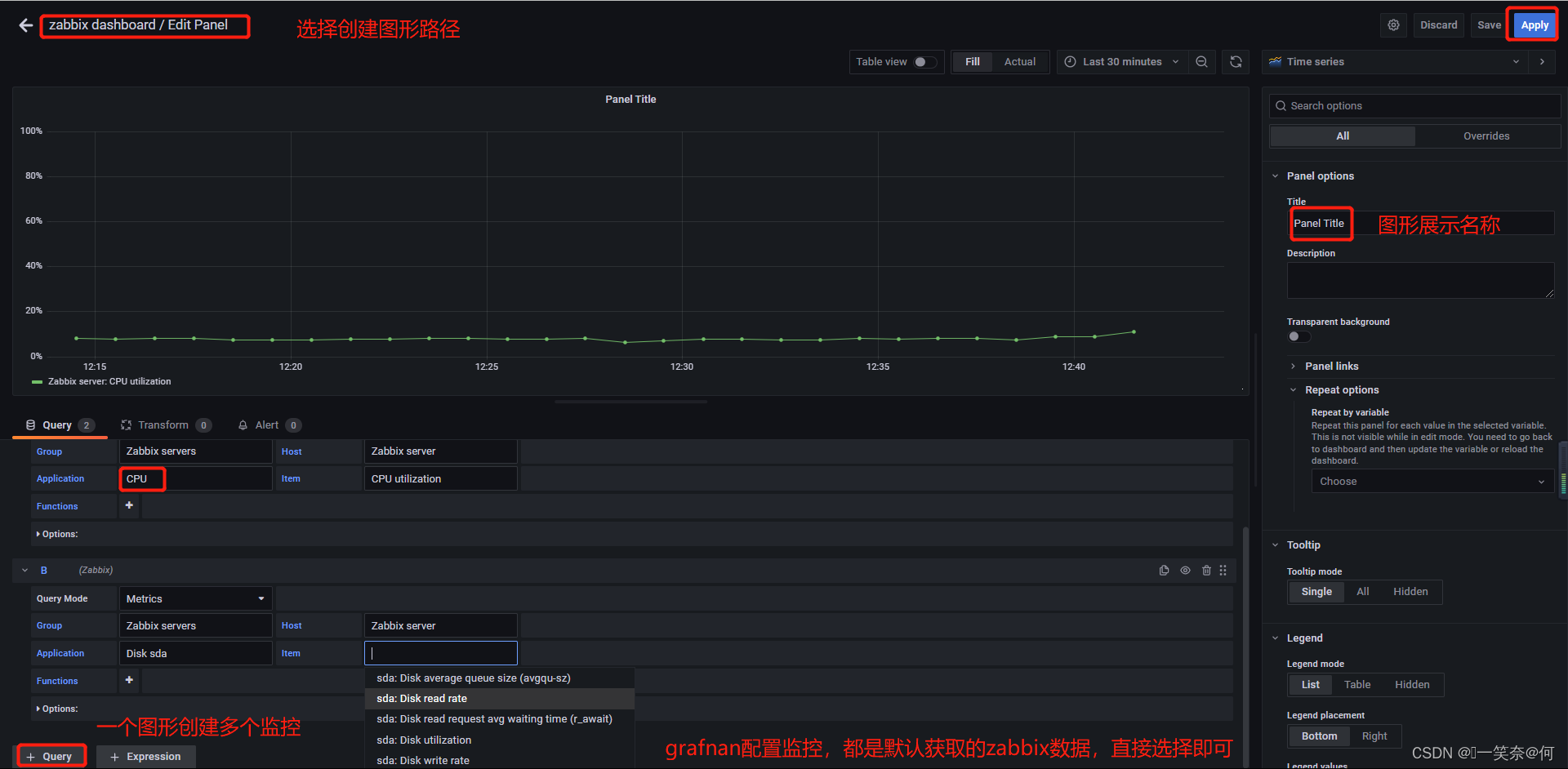
Task: Refresh the dashboard with the refresh icon
Action: (1236, 62)
